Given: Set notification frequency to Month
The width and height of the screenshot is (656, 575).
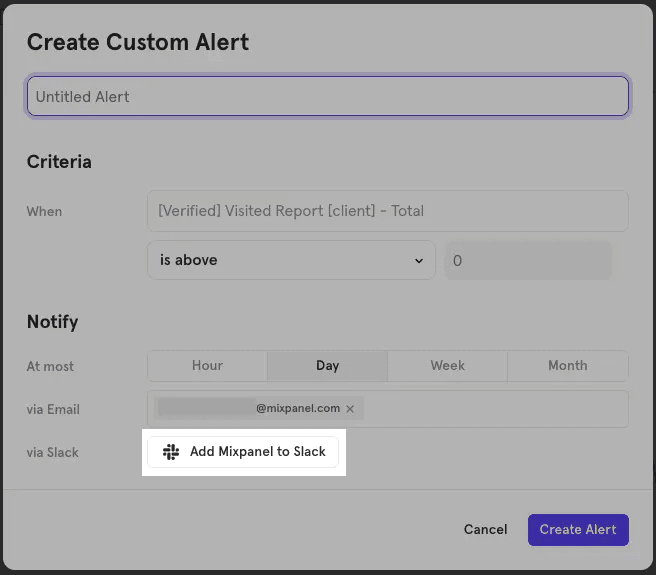Looking at the screenshot, I should click(x=567, y=366).
